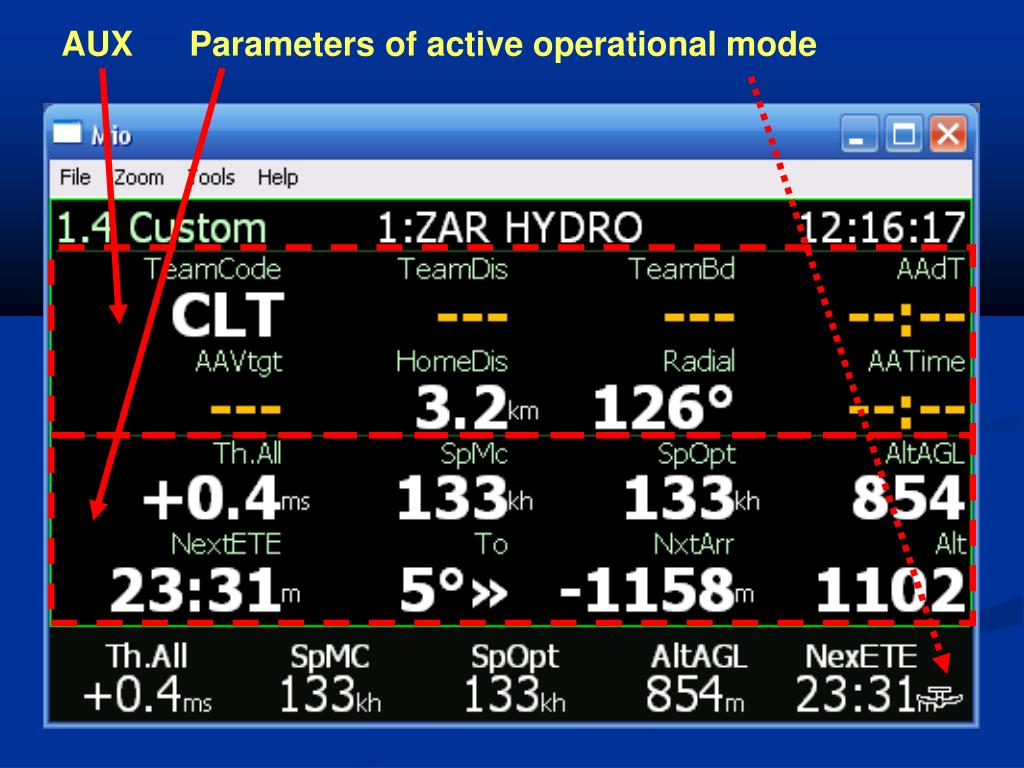The height and width of the screenshot is (768, 1024).
Task: Minimize the Mio window
Action: [858, 133]
